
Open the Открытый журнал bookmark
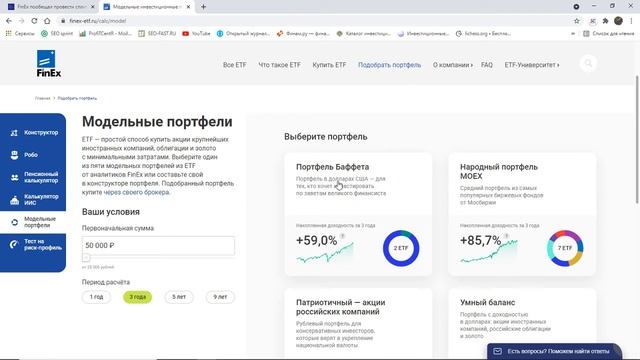pyautogui.click(x=243, y=33)
